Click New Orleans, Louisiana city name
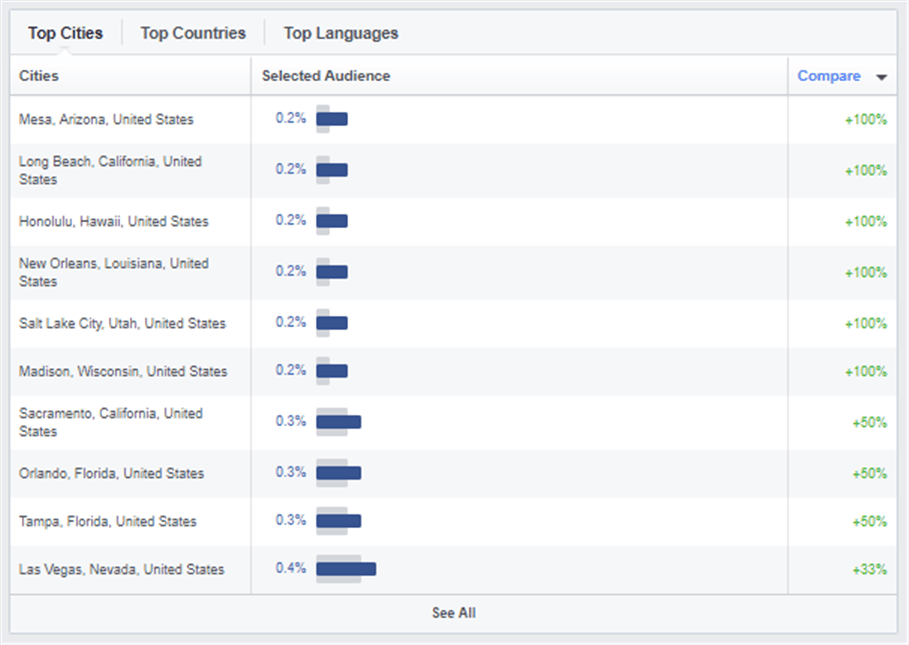909x645 pixels. coord(114,272)
